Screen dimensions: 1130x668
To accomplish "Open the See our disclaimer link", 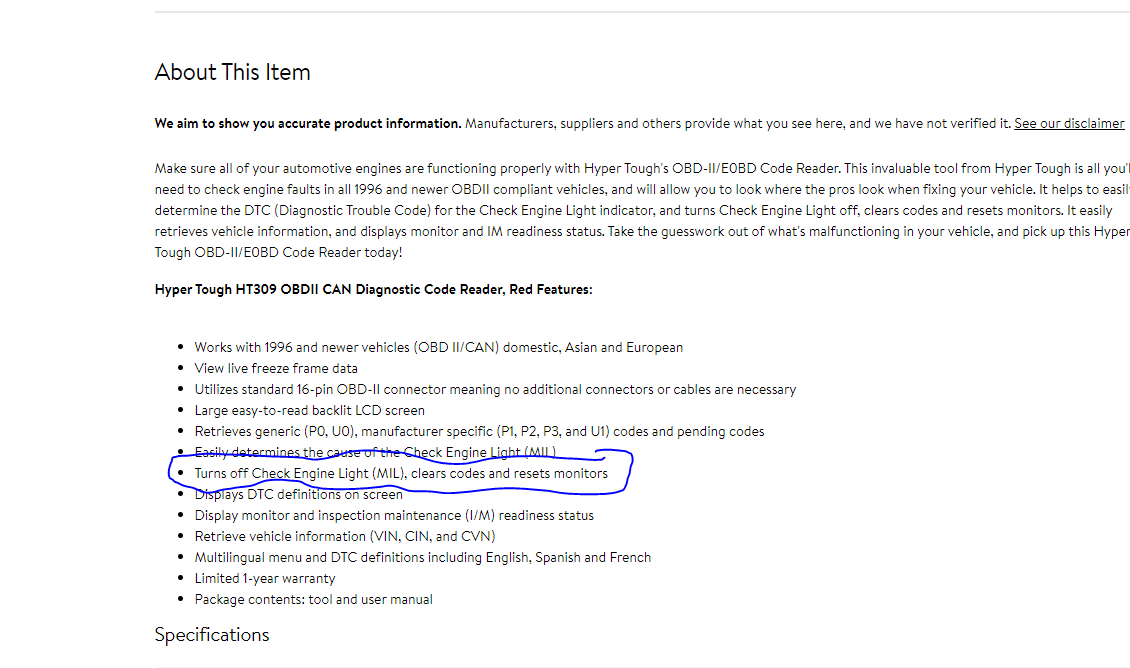I will coord(1069,124).
